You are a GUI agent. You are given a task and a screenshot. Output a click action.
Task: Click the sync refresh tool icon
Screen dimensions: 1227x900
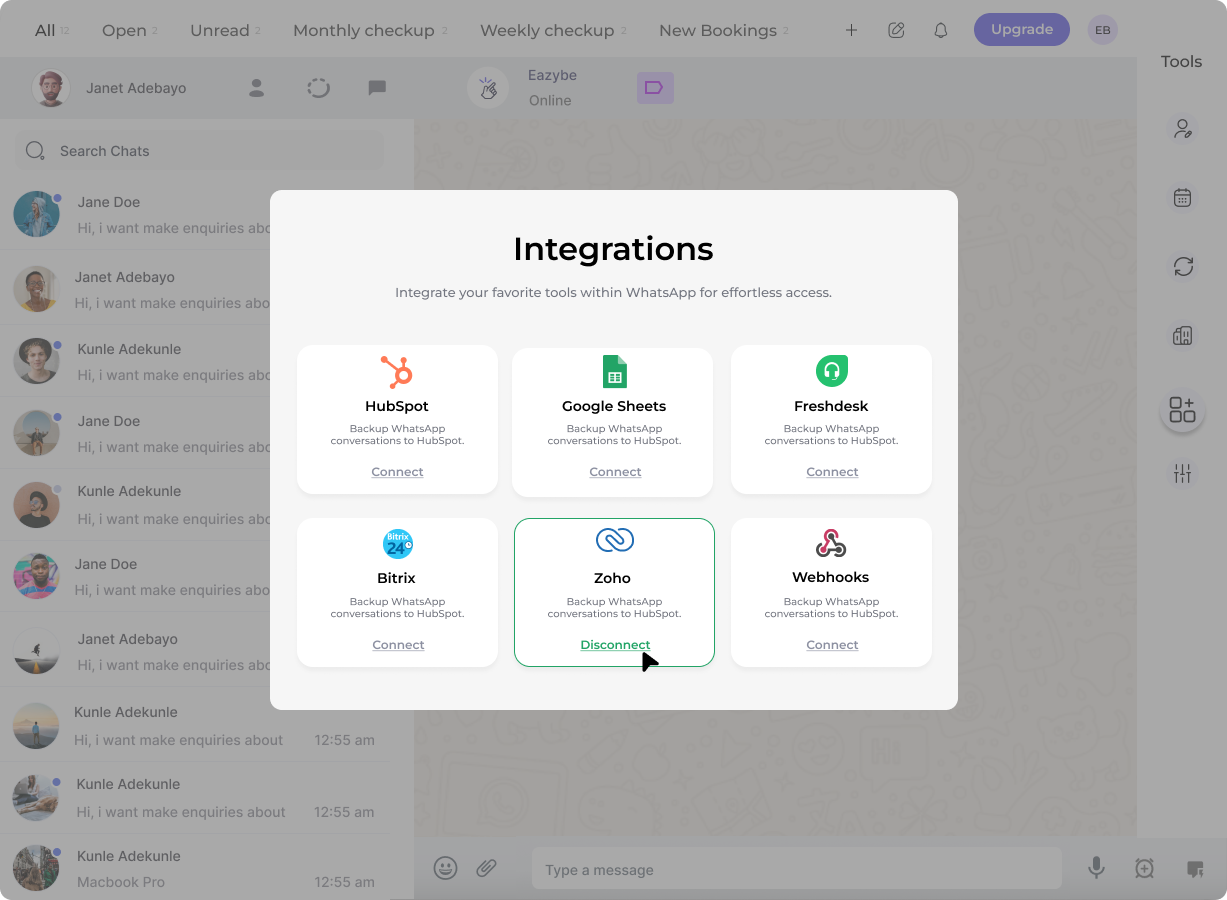[1183, 266]
